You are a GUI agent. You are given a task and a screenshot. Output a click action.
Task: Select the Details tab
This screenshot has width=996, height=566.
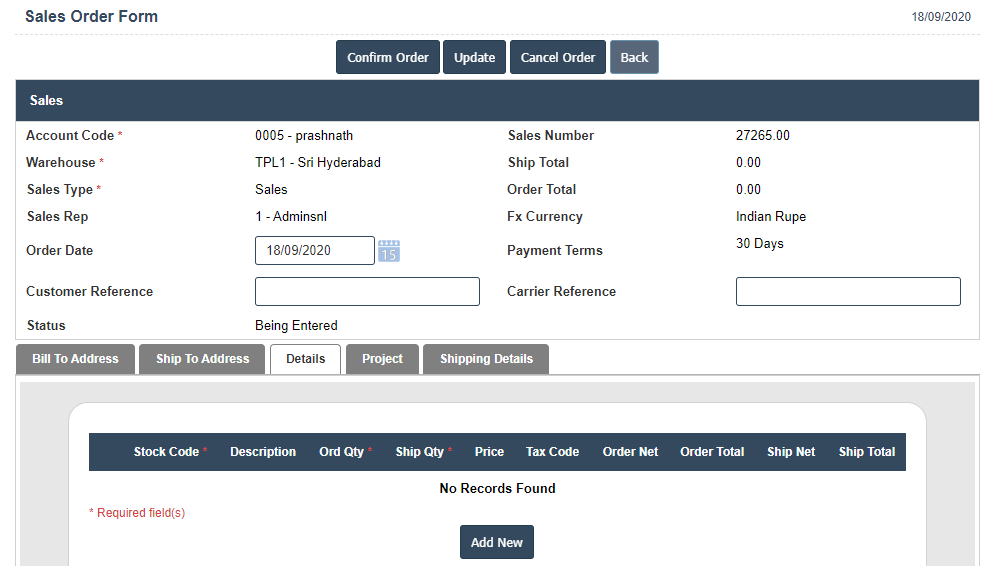(305, 359)
